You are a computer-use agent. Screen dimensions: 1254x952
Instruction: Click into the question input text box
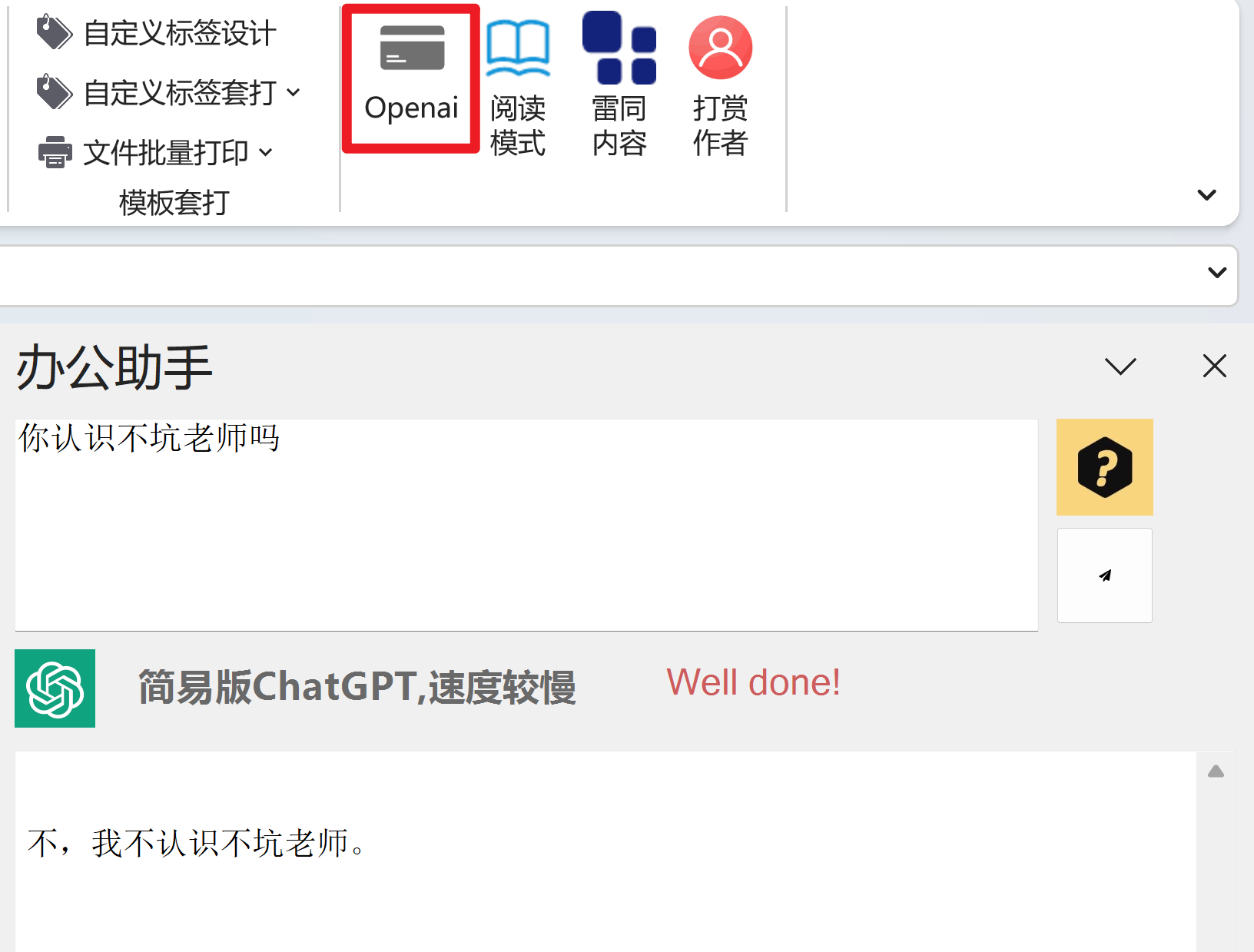[526, 525]
